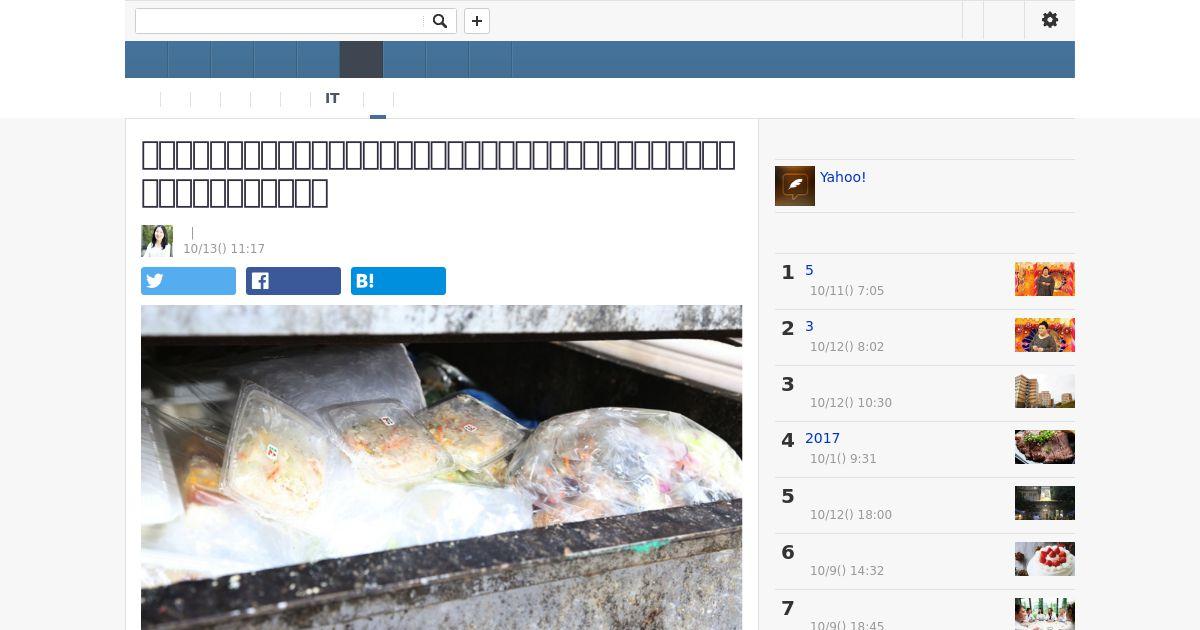1200x630 pixels.
Task: Click the brown Yahoo! feather icon
Action: (x=795, y=186)
